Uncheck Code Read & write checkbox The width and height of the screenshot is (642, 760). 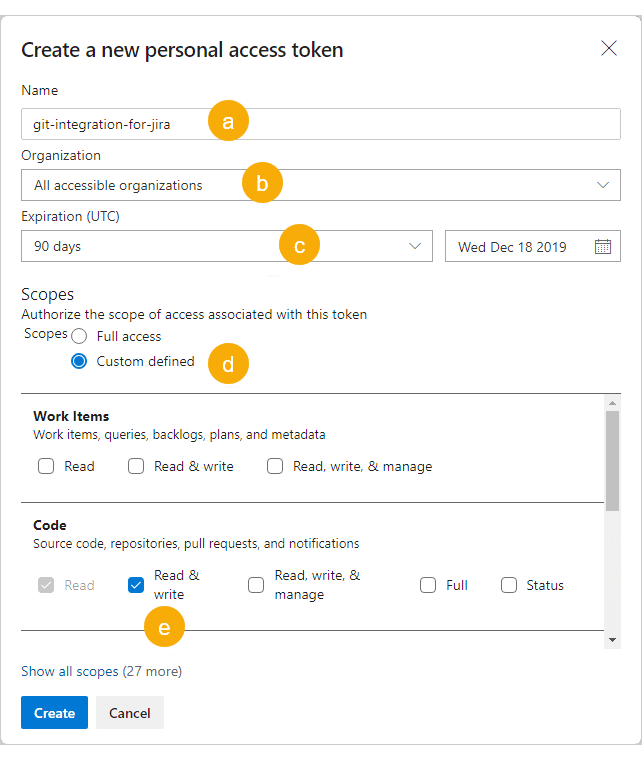click(x=136, y=585)
